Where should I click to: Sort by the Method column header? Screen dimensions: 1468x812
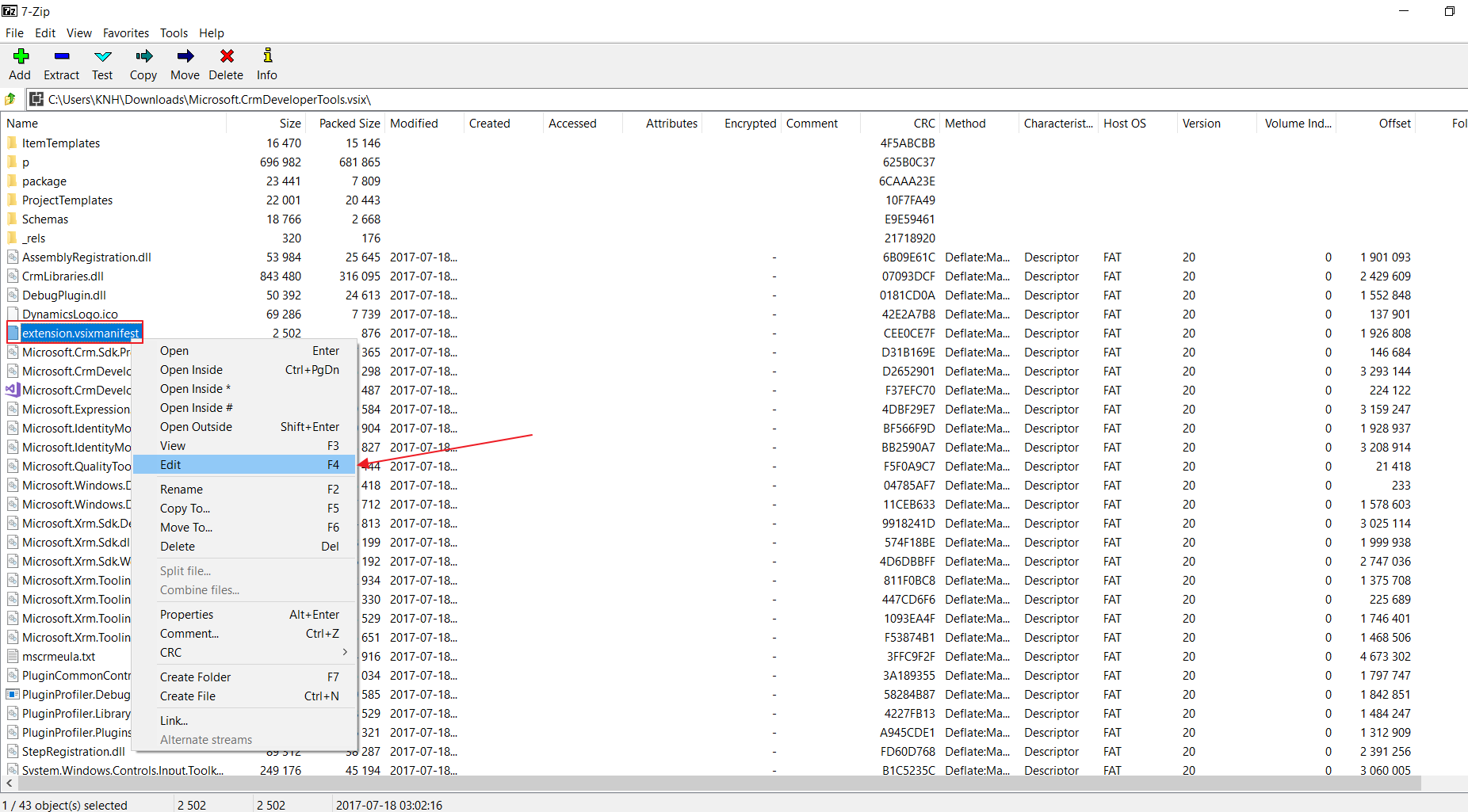point(980,124)
